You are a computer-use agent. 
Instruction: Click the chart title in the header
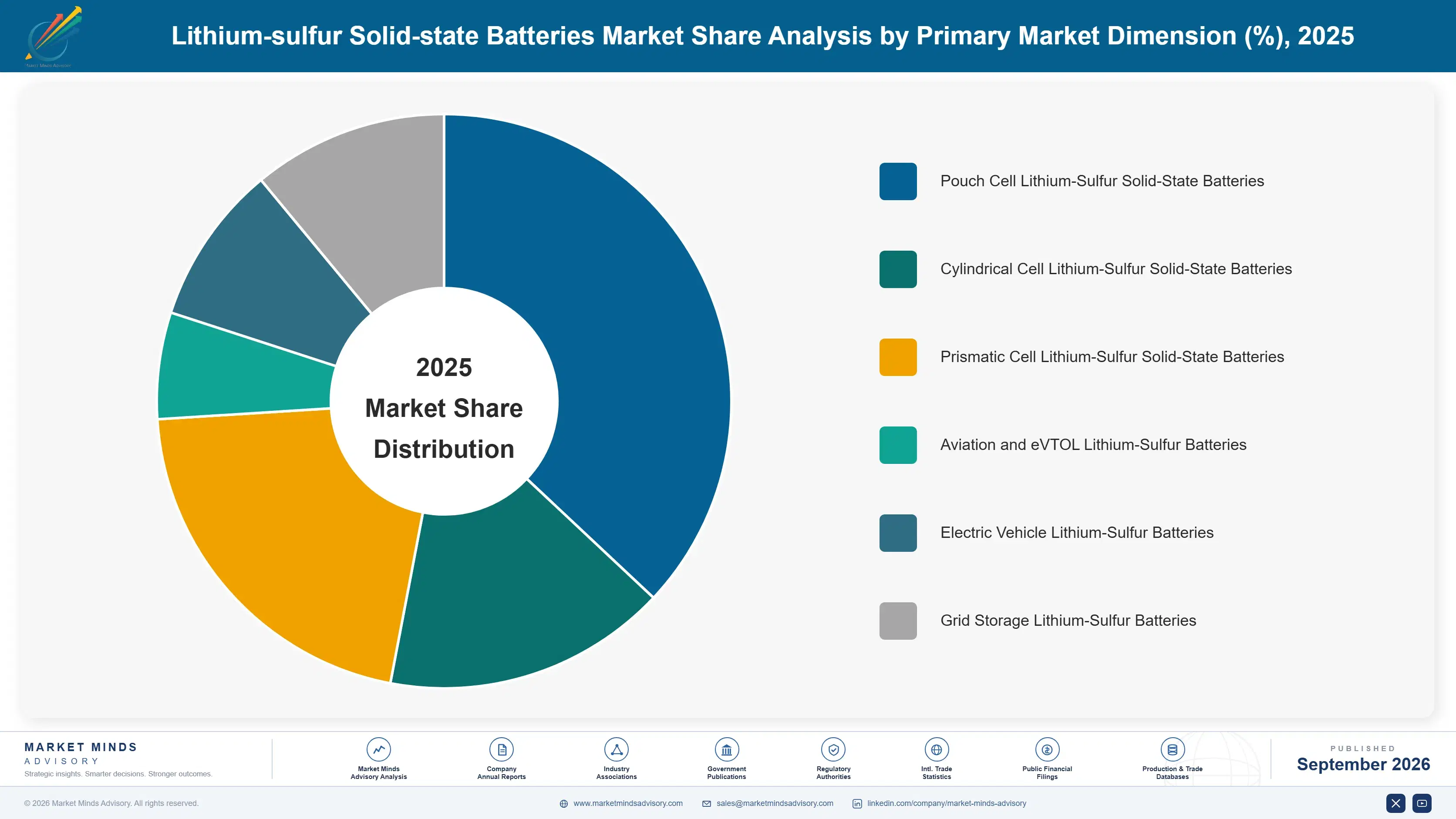point(762,36)
